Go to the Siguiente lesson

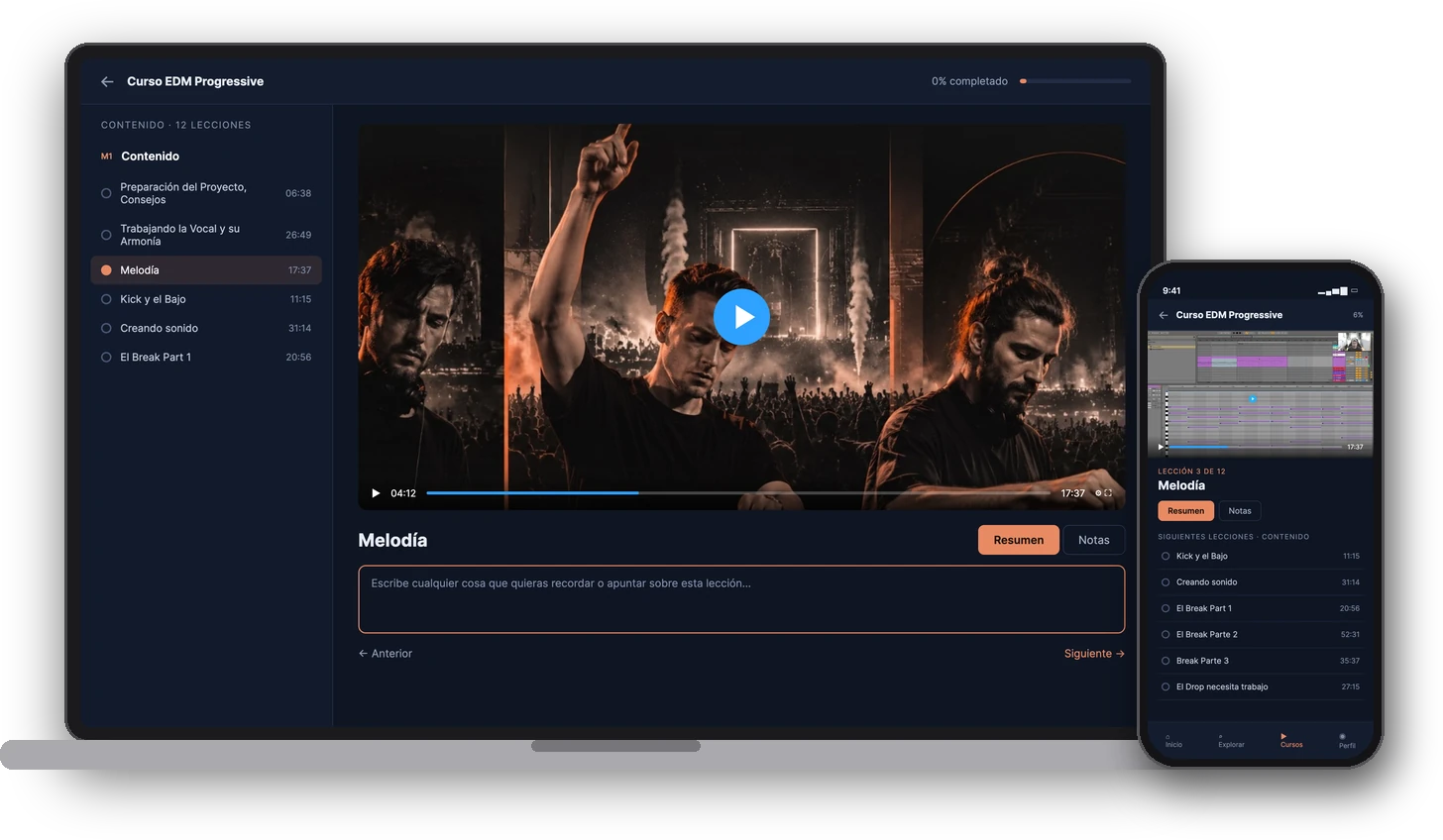coord(1094,654)
